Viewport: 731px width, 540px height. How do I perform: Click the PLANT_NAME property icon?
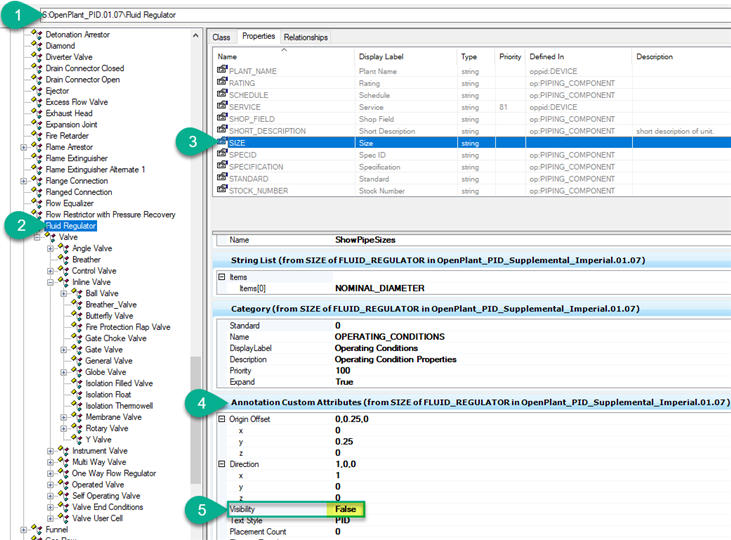click(222, 70)
